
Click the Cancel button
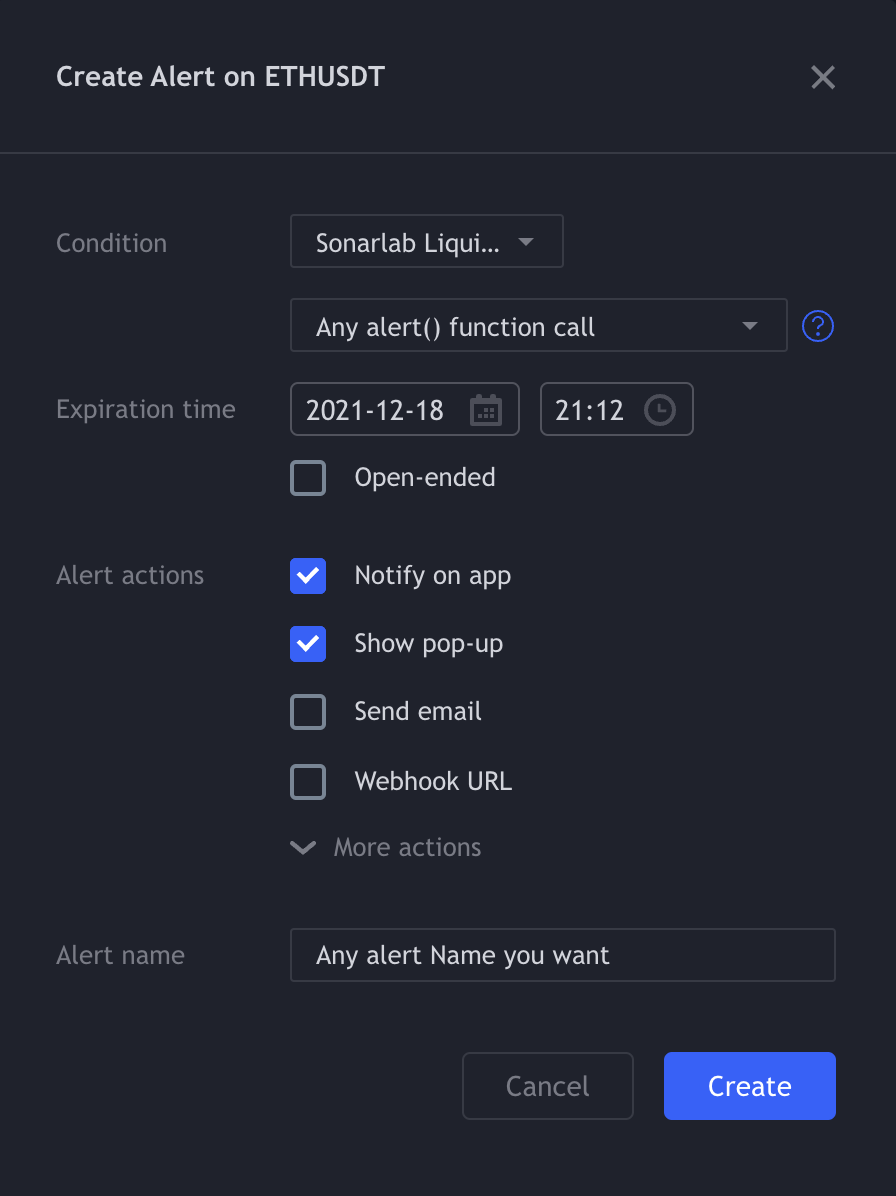[x=547, y=1086]
